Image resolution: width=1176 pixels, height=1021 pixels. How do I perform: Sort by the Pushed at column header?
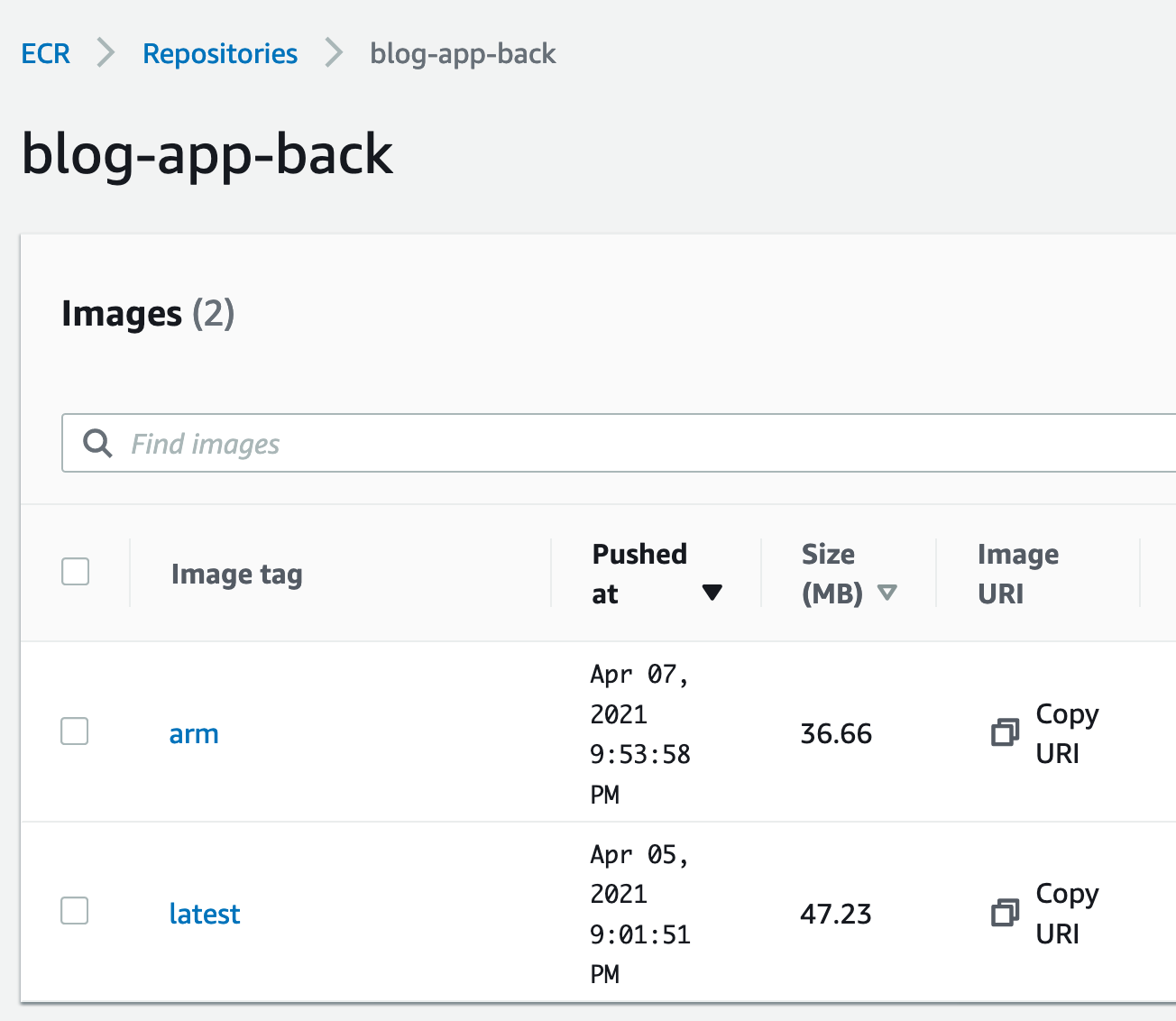tap(639, 573)
